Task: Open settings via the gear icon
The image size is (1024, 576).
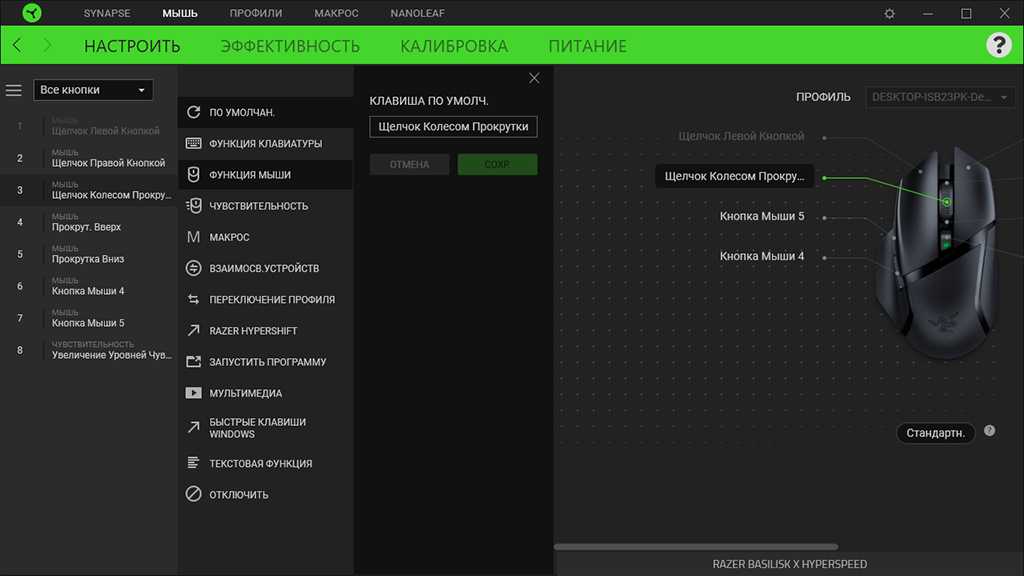Action: click(890, 14)
